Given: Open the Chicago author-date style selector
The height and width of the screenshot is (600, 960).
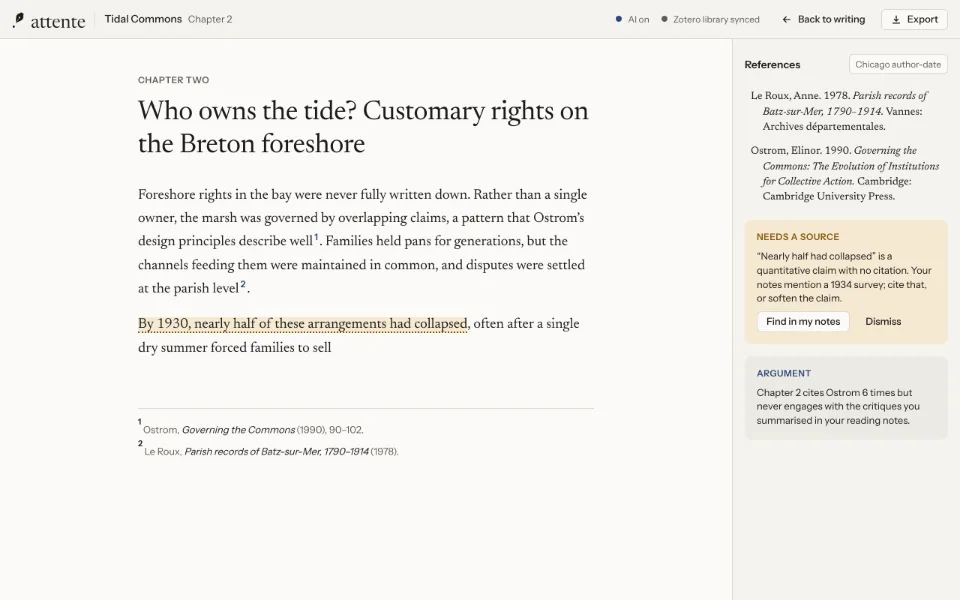Looking at the screenshot, I should (898, 64).
